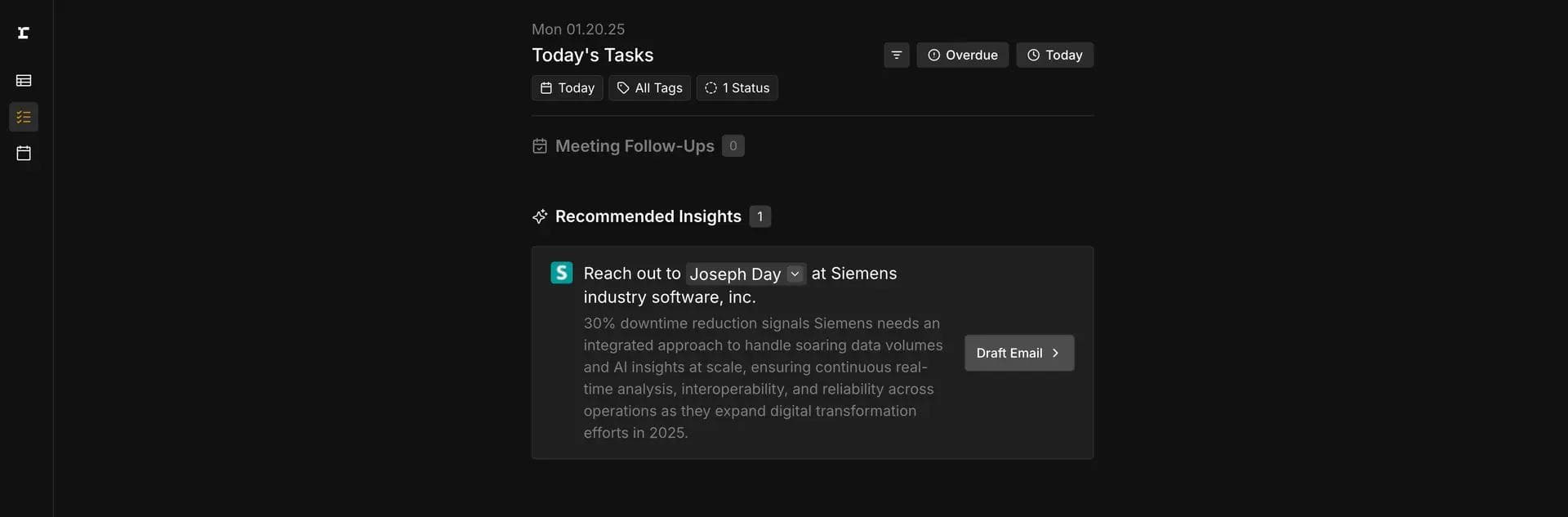The height and width of the screenshot is (517, 1568).
Task: Click 'at Siemens' in the insight title
Action: coord(854,274)
